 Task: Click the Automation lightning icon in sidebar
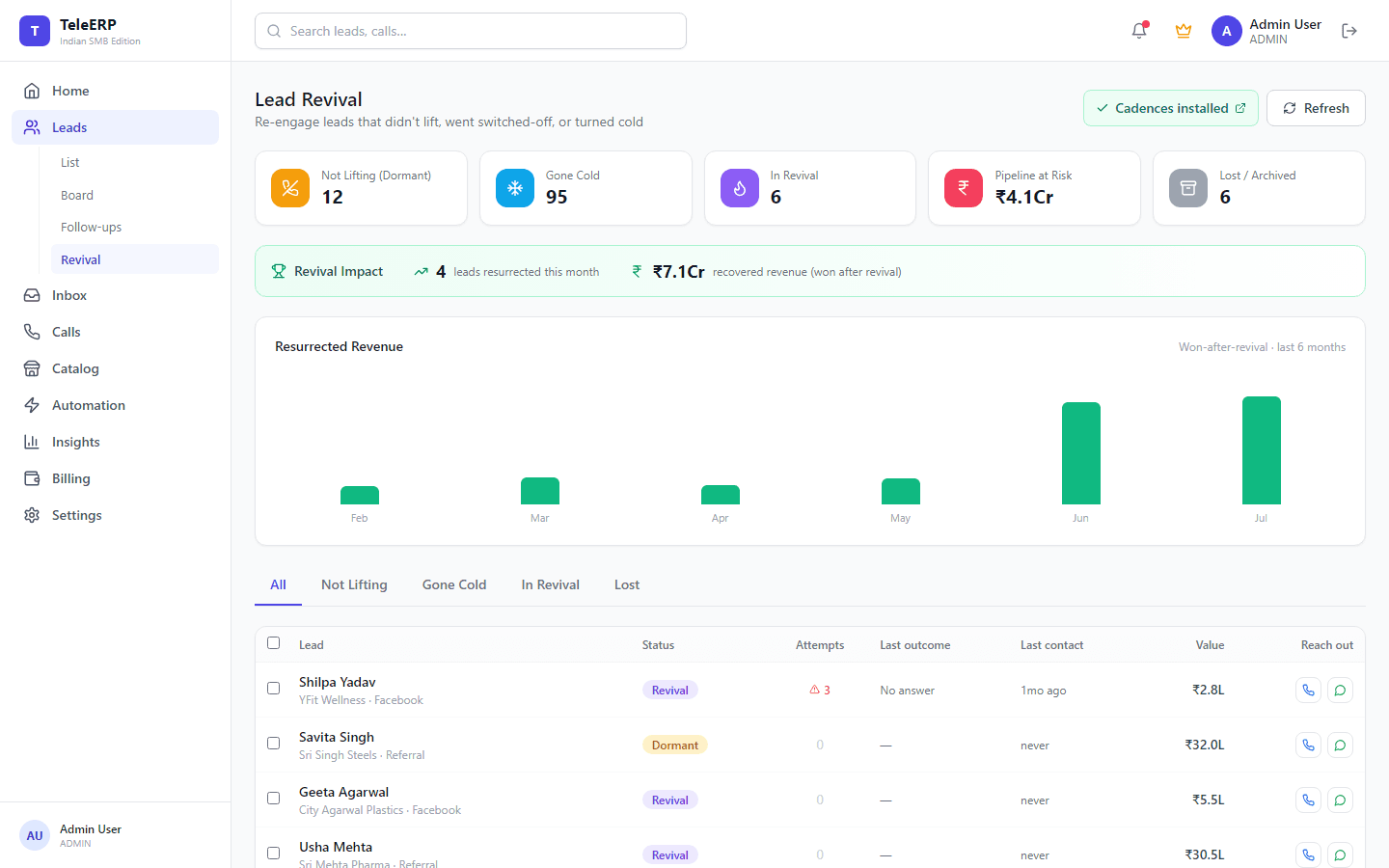tap(32, 405)
